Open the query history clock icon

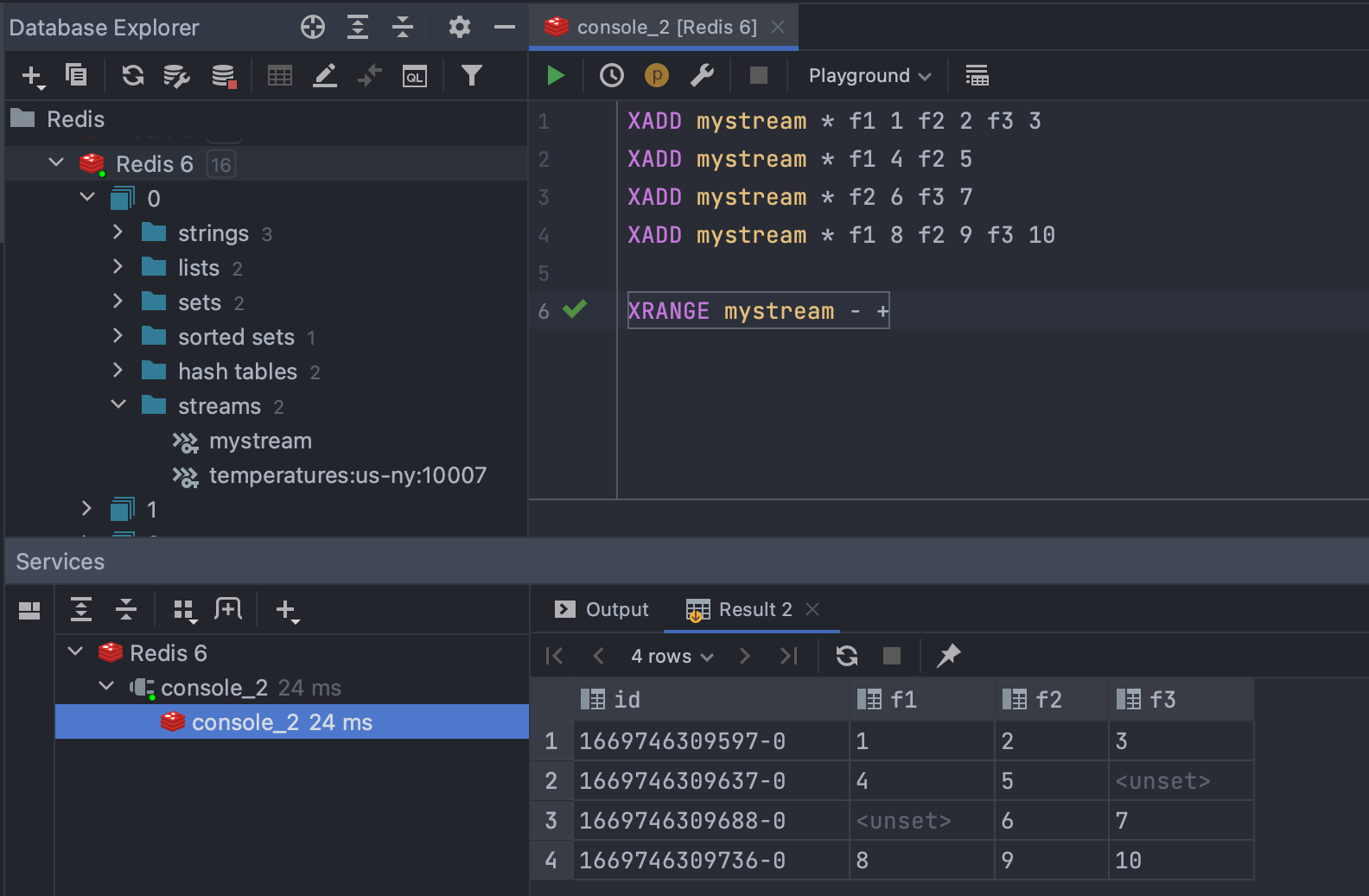click(x=612, y=76)
